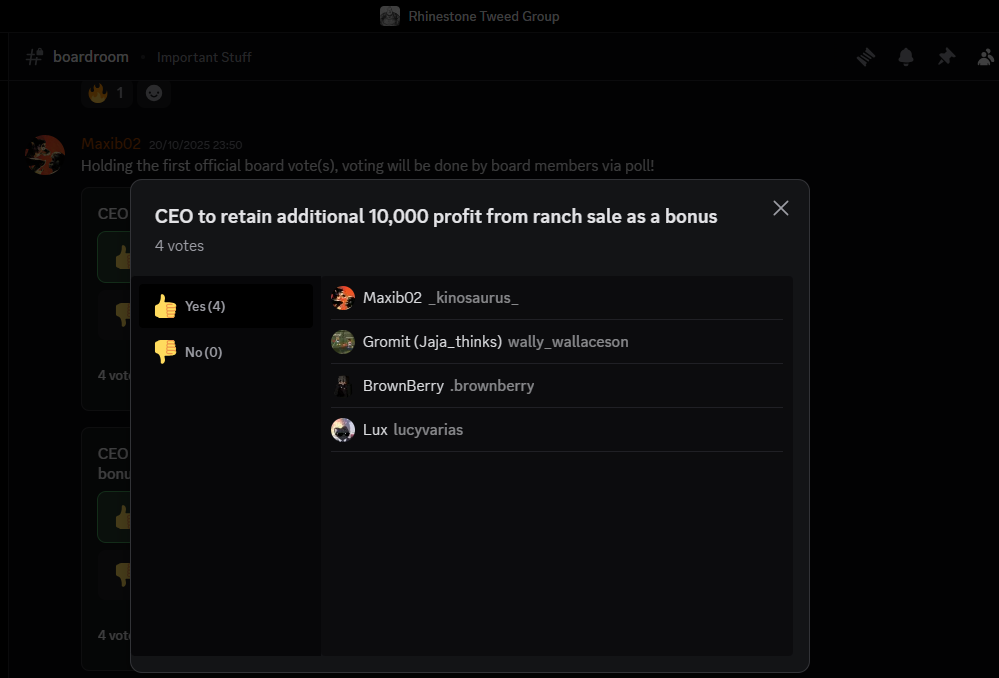Close the poll votes dialog
Image resolution: width=999 pixels, height=678 pixels.
pyautogui.click(x=781, y=208)
